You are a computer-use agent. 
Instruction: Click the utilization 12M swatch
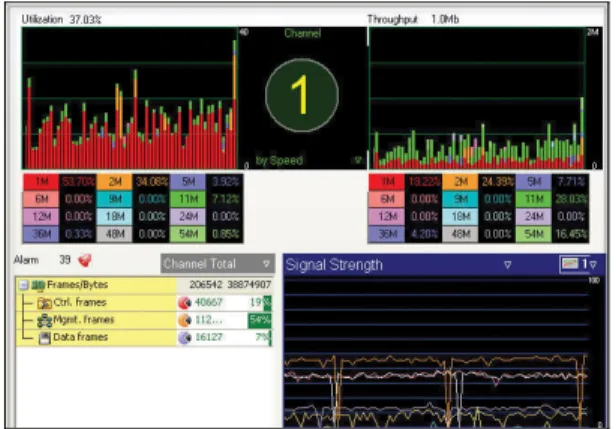[41, 216]
